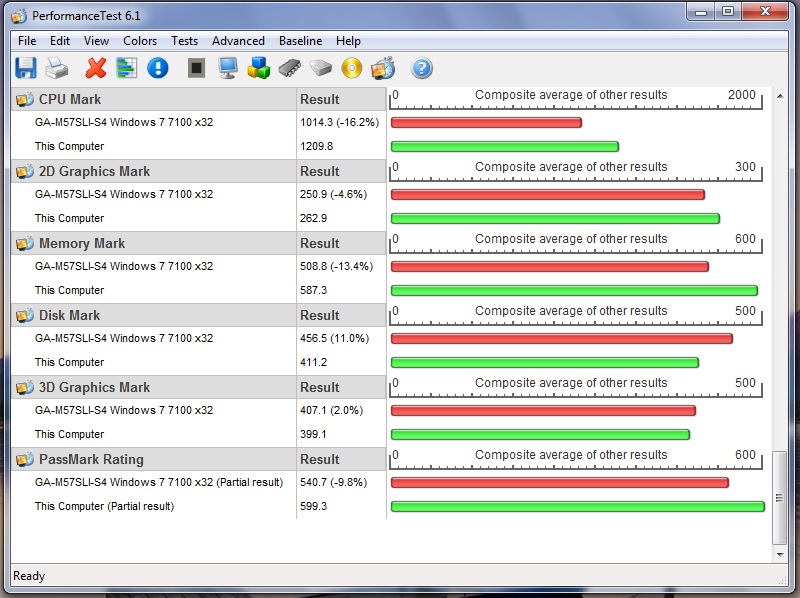This screenshot has width=800, height=598.
Task: Click the red Disk Mark baseline bar
Action: tap(562, 338)
